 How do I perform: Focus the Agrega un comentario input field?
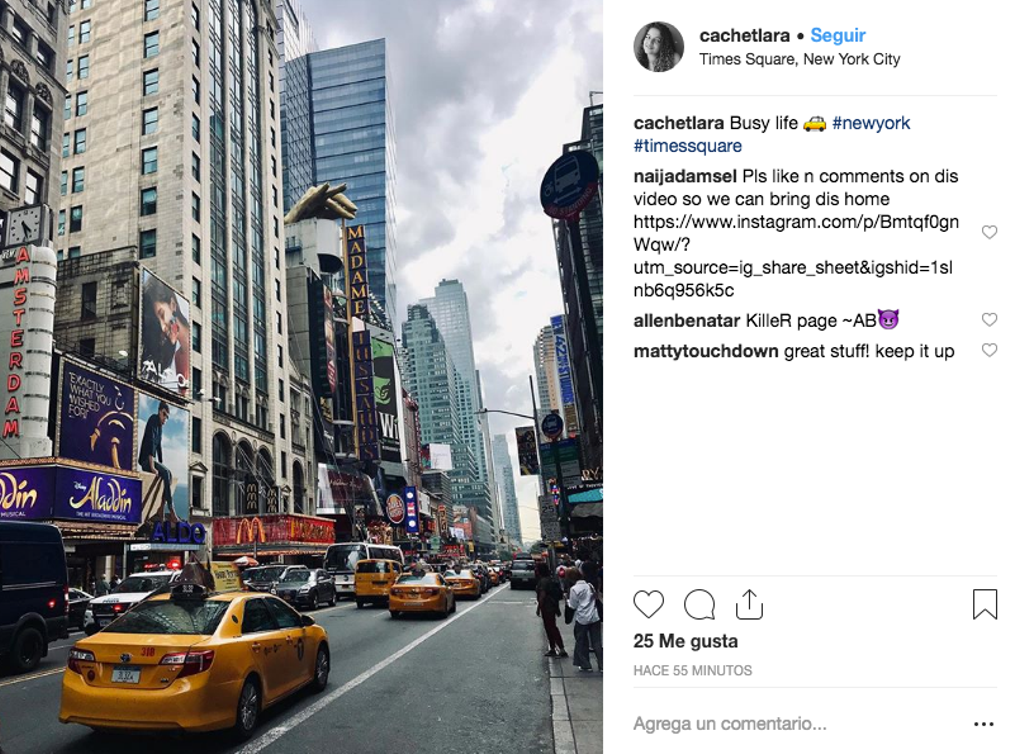tap(799, 723)
